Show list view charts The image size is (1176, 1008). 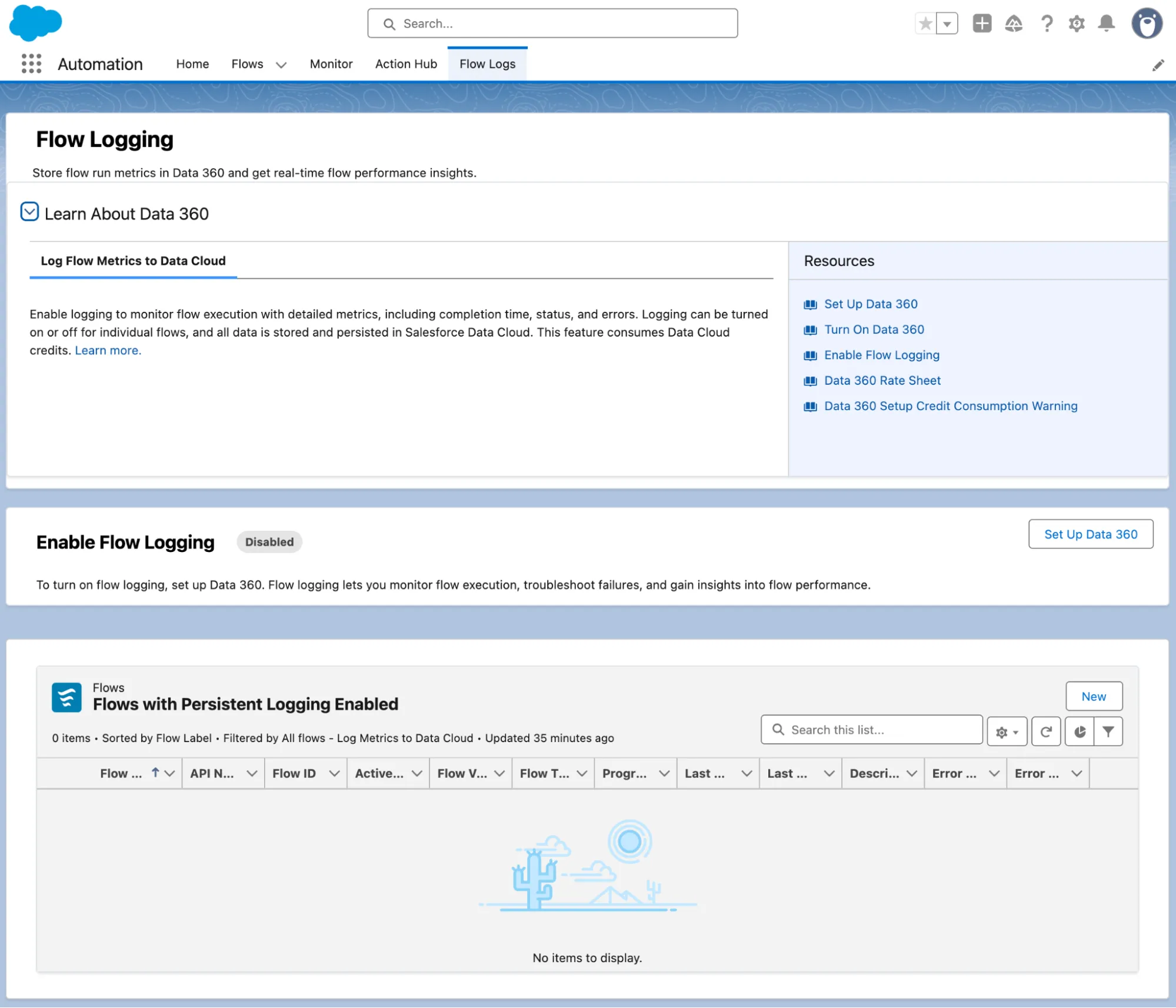1080,731
